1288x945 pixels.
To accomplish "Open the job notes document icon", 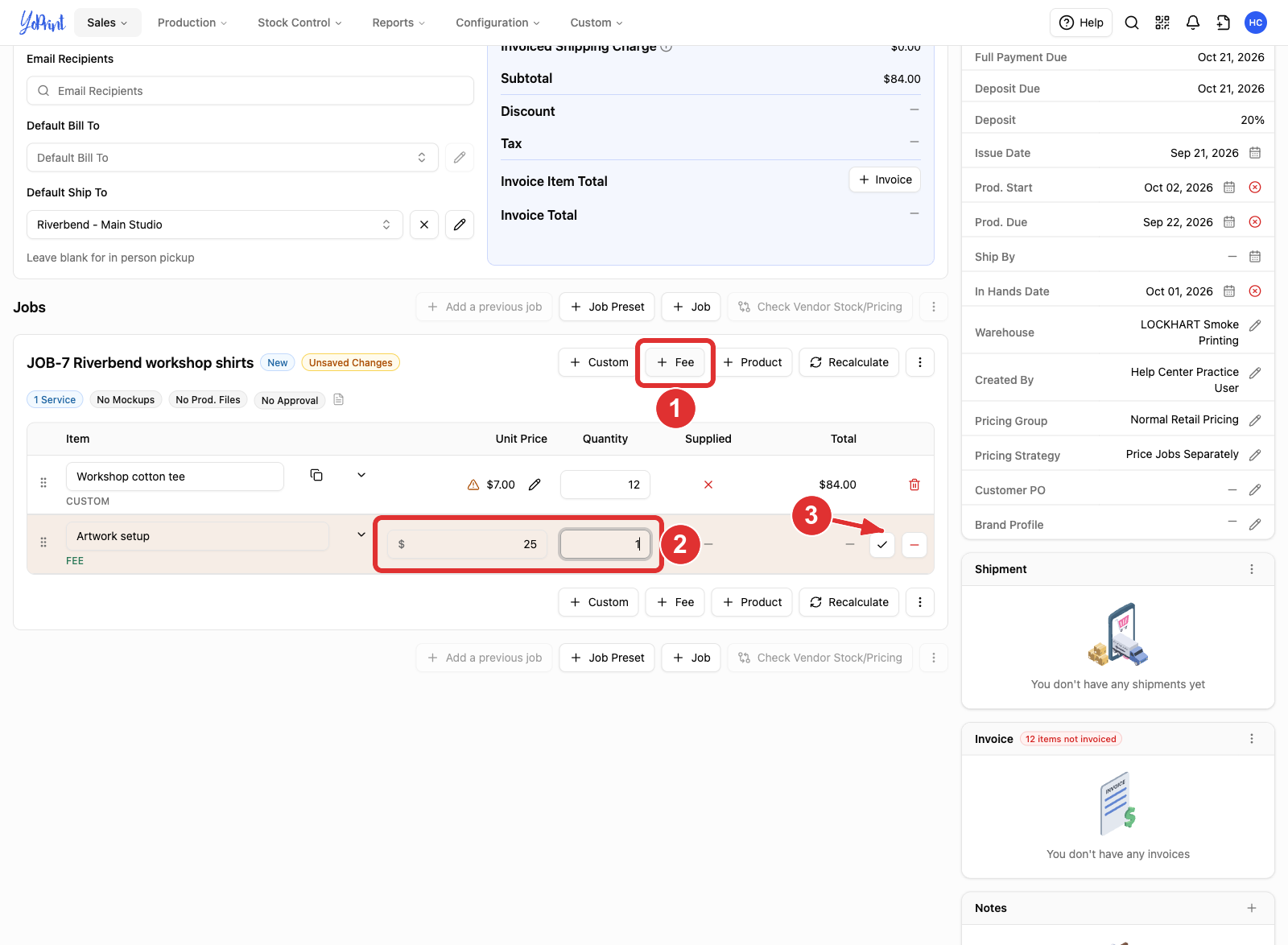I will 339,399.
